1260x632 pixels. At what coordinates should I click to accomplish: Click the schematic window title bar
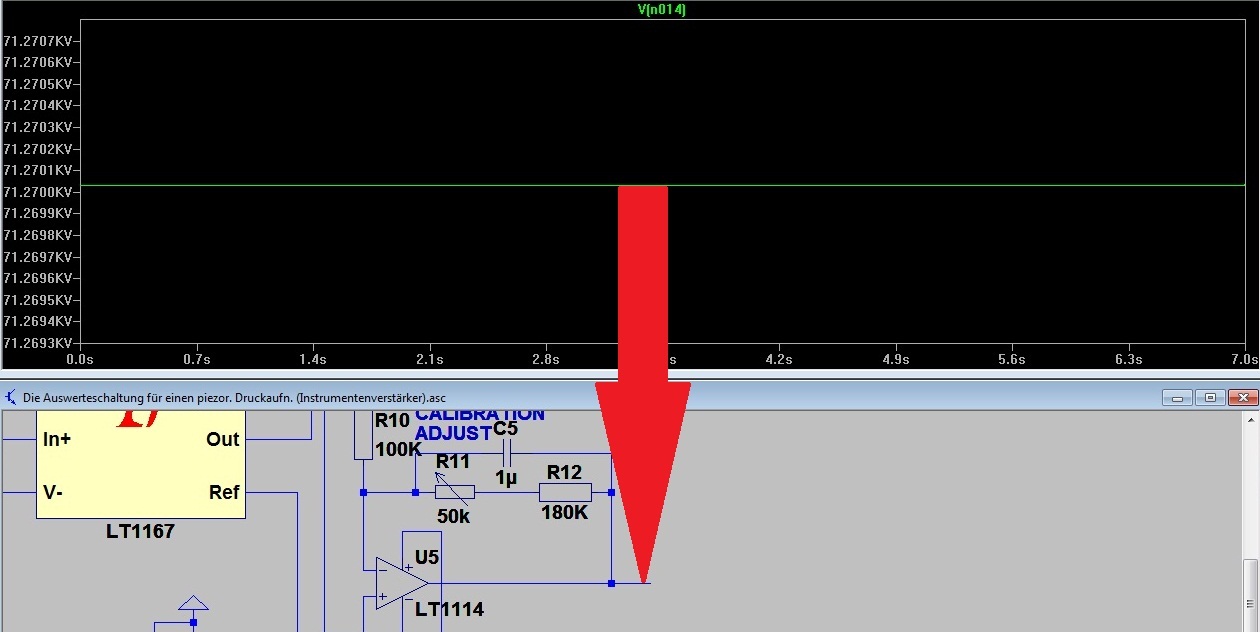pos(600,397)
